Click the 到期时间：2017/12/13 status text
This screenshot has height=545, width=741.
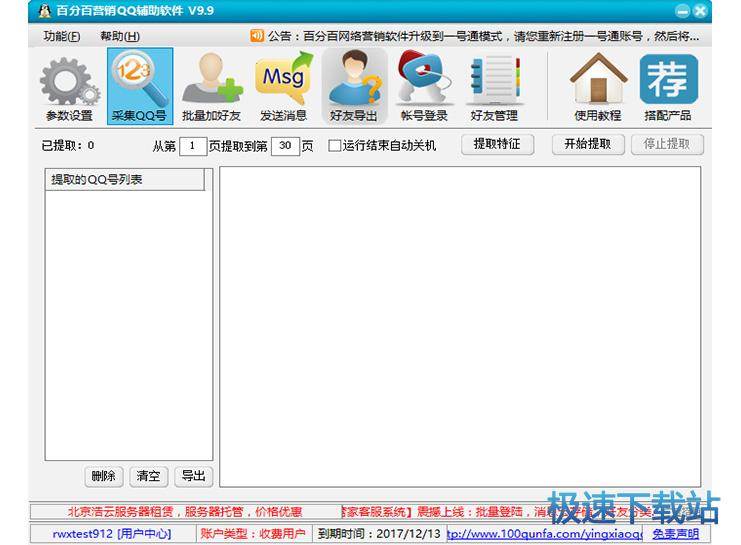(379, 534)
